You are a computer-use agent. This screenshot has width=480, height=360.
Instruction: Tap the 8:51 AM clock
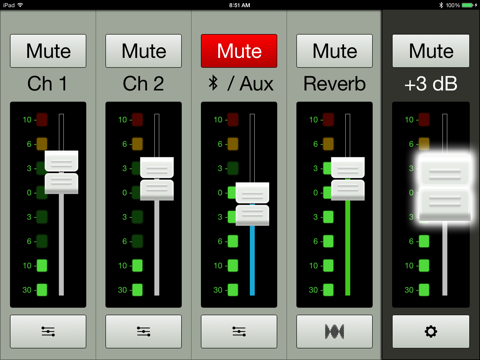pos(239,5)
